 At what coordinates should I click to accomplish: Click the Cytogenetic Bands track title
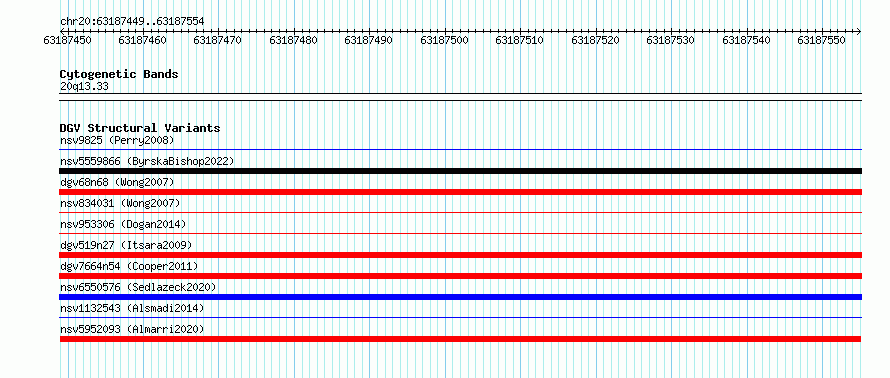coord(119,74)
